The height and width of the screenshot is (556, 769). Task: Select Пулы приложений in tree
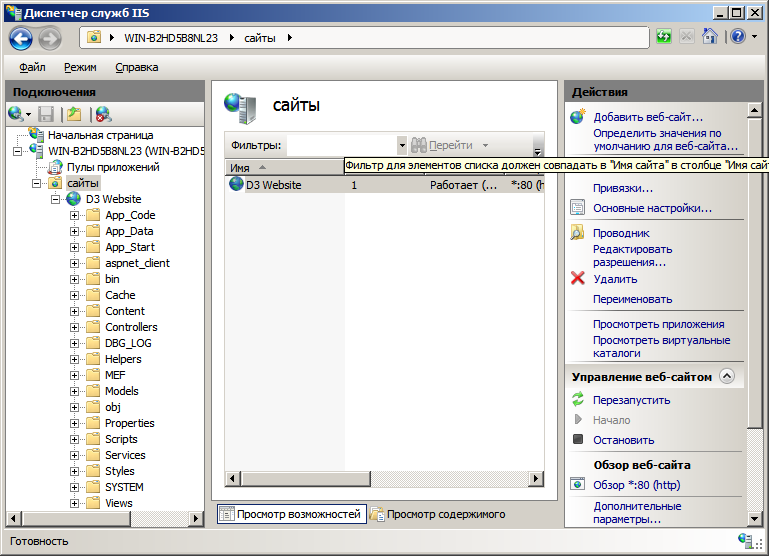(x=113, y=167)
